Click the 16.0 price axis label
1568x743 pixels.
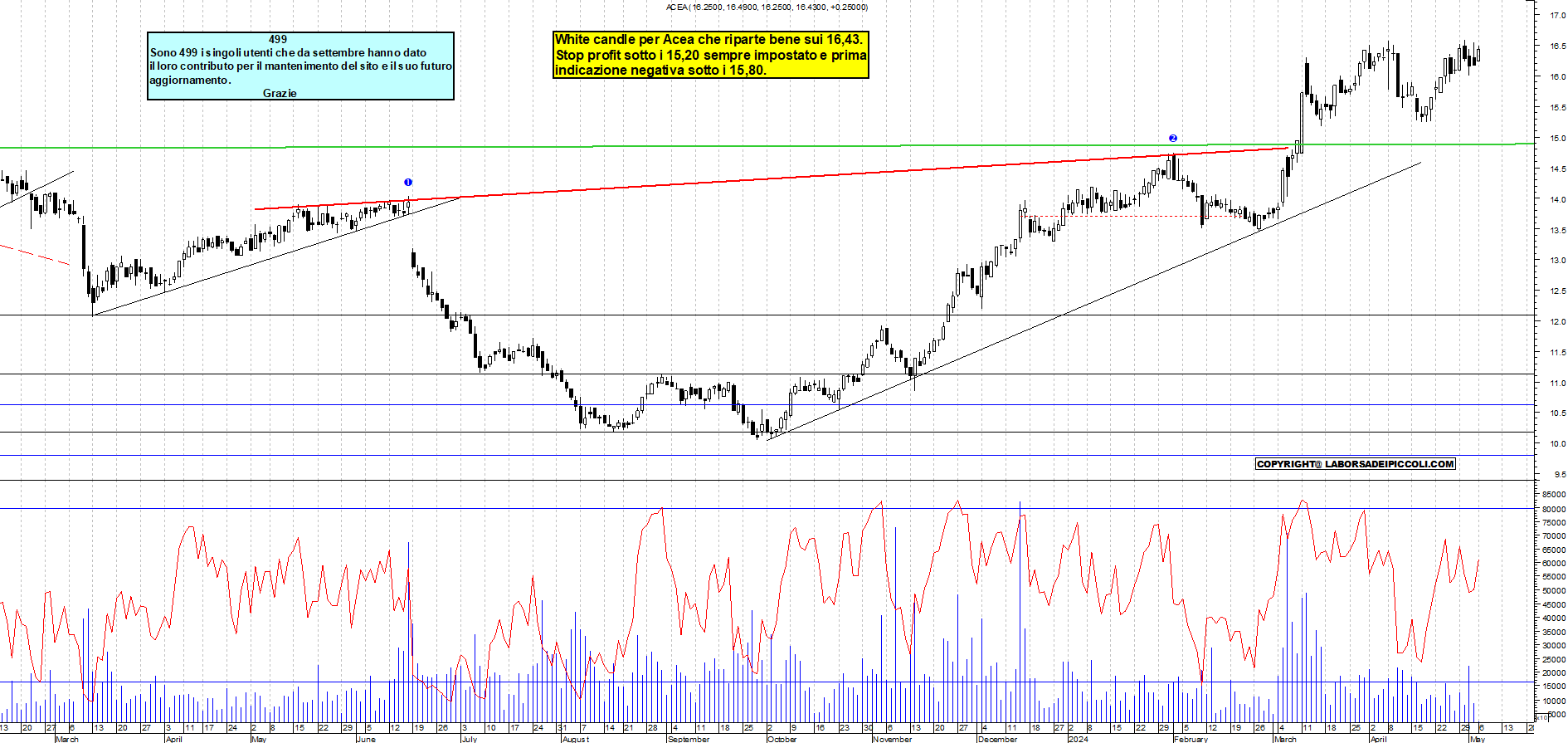tap(1558, 77)
